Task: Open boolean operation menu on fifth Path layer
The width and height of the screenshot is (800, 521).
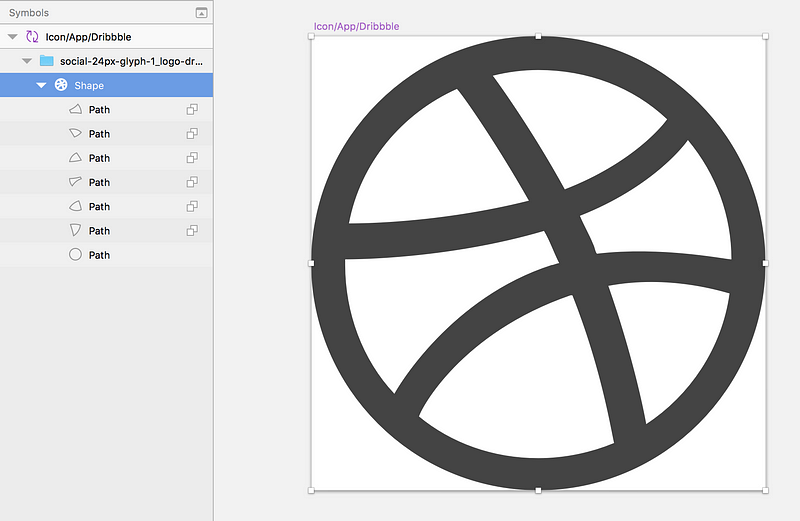Action: tap(192, 206)
